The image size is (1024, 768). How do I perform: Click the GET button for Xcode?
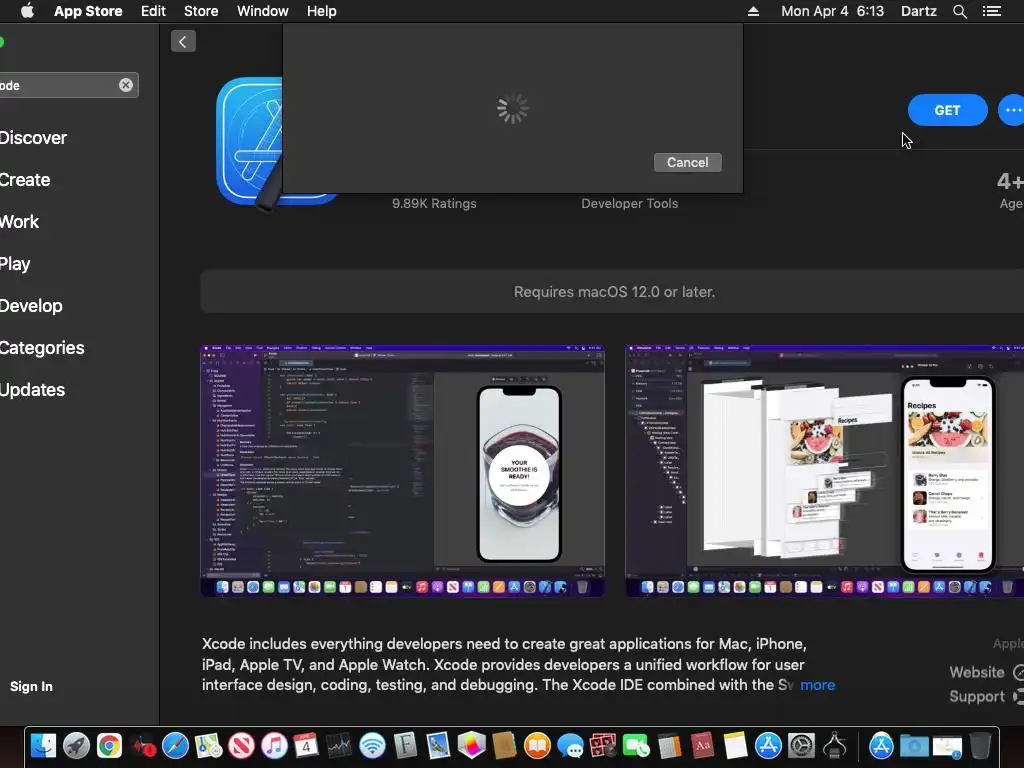(948, 110)
